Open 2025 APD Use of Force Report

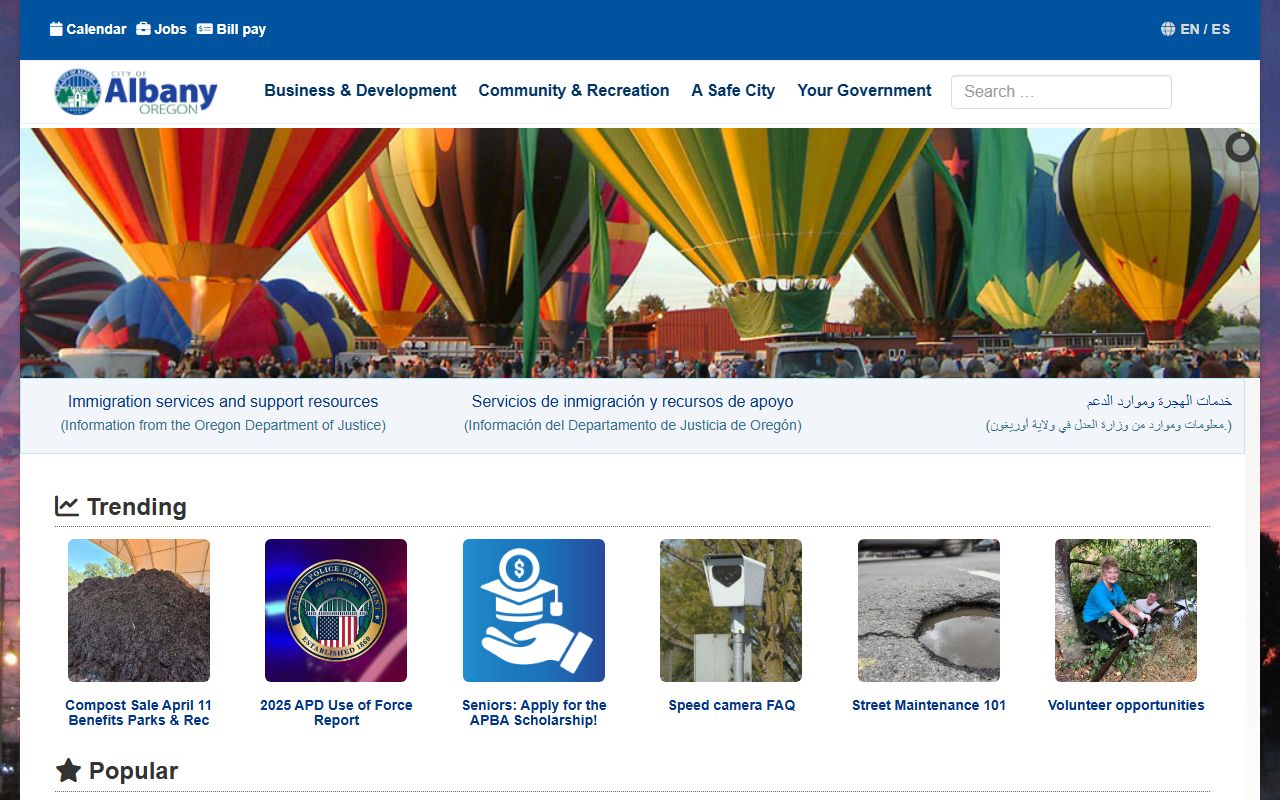pyautogui.click(x=336, y=713)
